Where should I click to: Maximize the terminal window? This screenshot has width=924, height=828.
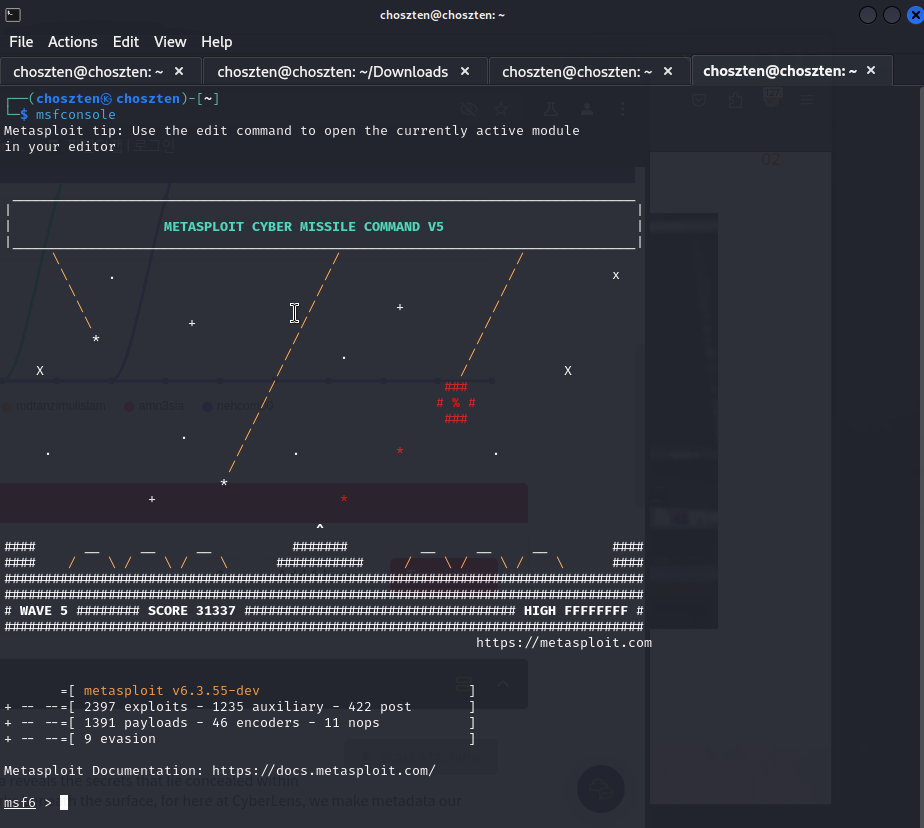pyautogui.click(x=892, y=15)
